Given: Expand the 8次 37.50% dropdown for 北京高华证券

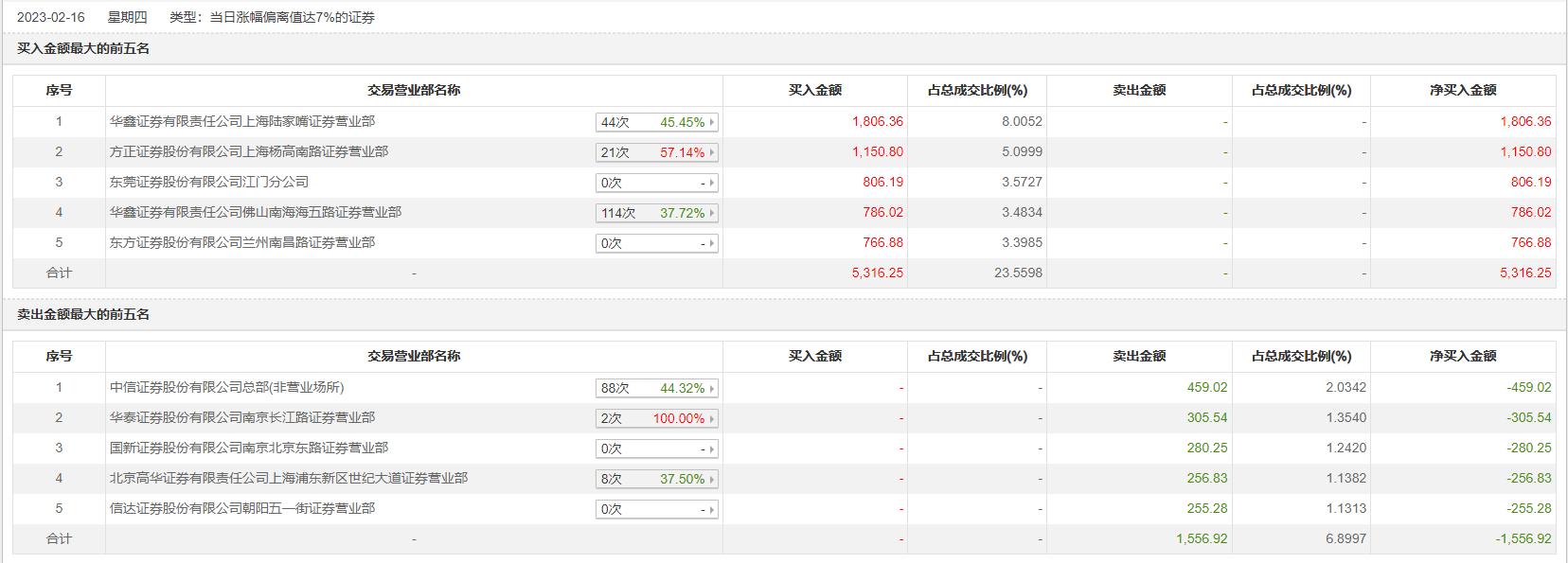Looking at the screenshot, I should tap(657, 479).
